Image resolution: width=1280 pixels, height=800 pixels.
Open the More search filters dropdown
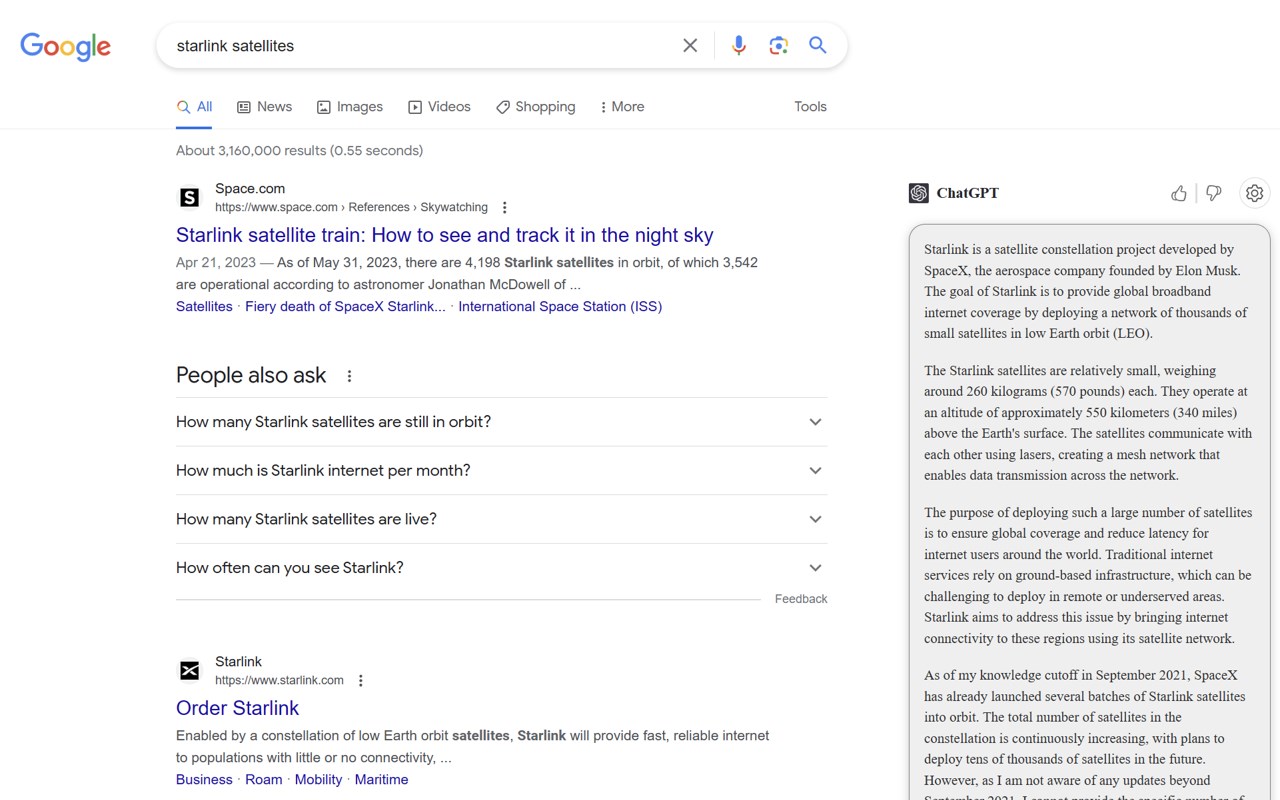[x=621, y=107]
